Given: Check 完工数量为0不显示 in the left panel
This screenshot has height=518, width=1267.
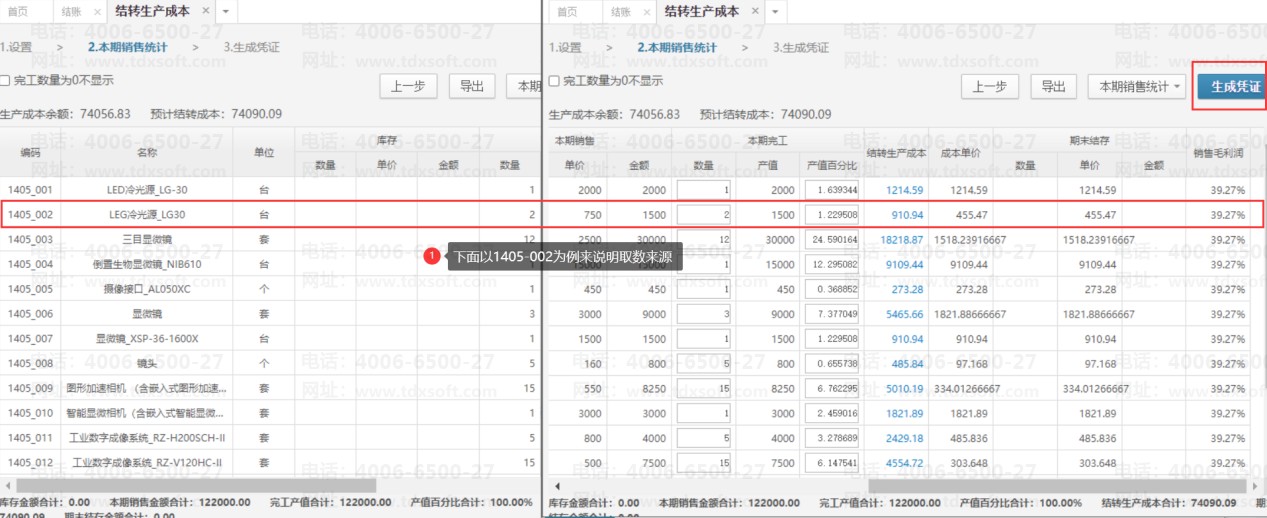Looking at the screenshot, I should (6, 81).
